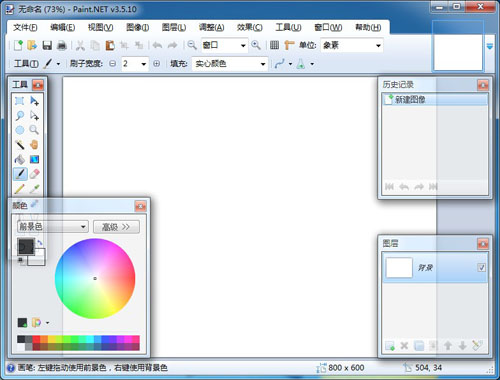This screenshot has width=500, height=380.
Task: Pick a hue on the color wheel
Action: [95, 278]
